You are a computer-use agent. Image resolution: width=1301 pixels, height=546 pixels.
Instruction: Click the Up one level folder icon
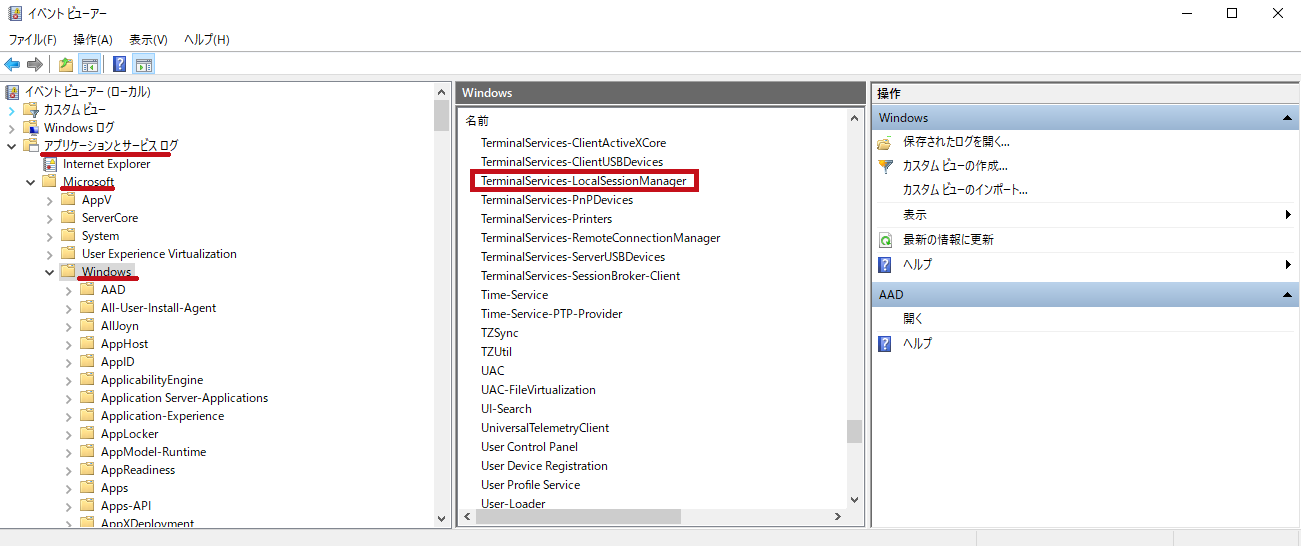(66, 65)
